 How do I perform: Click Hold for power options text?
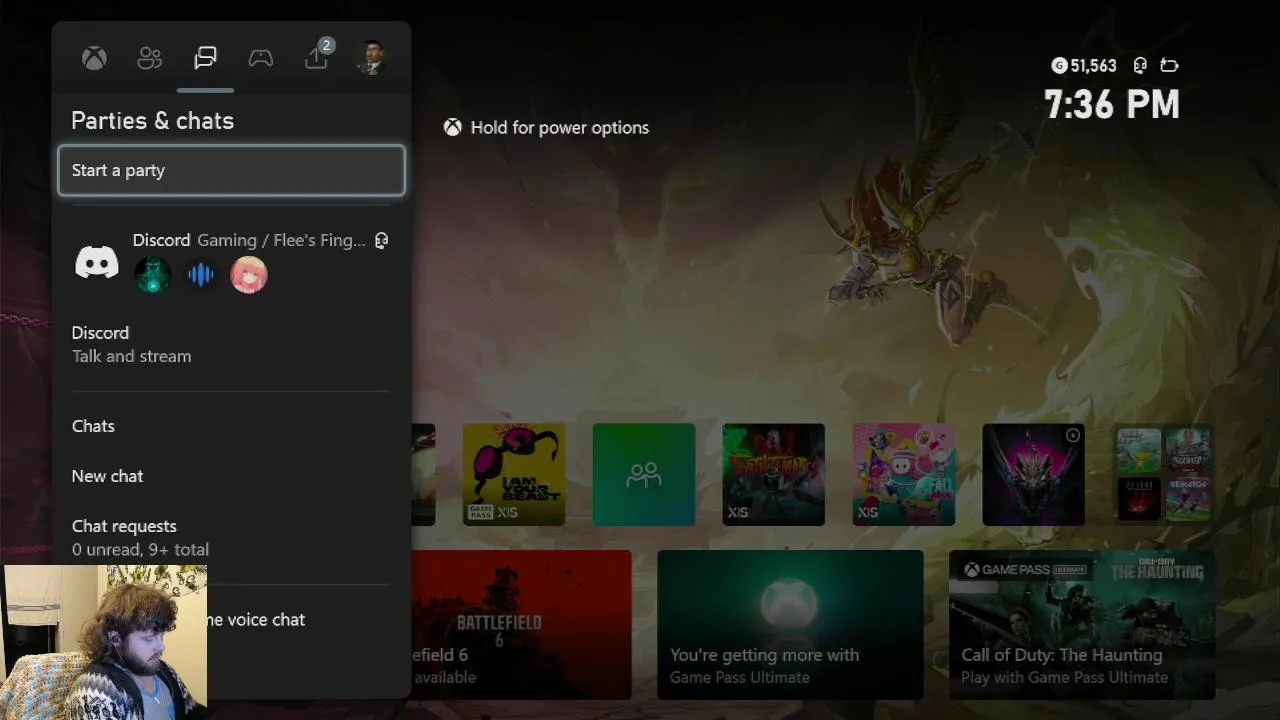coord(560,128)
